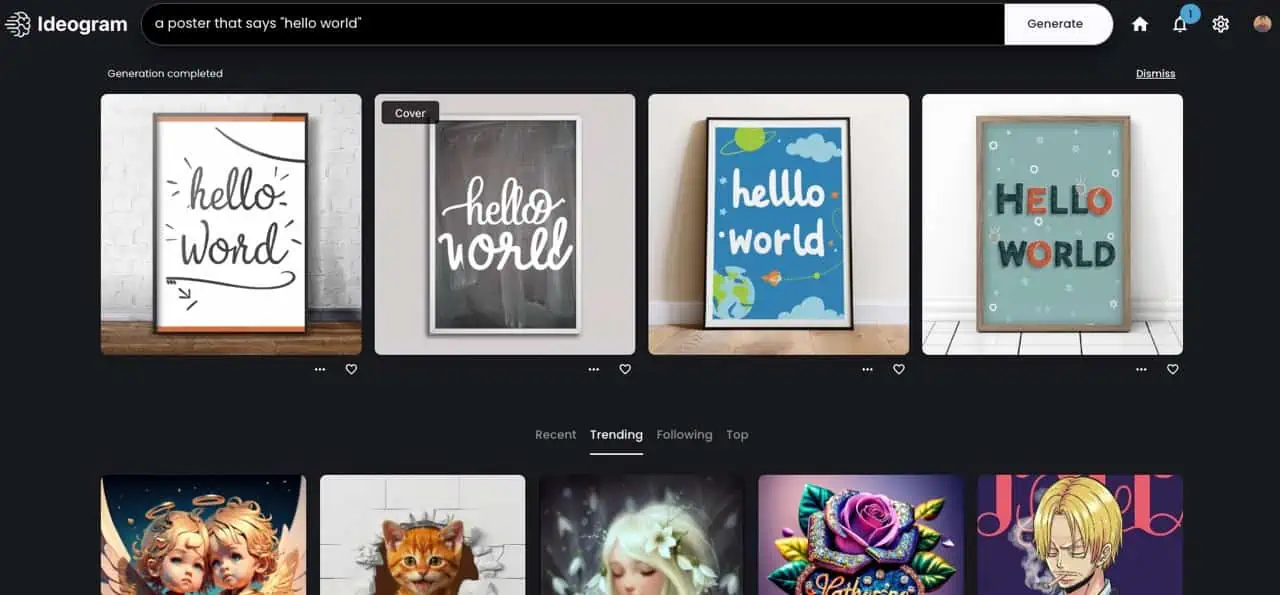Go to the home page icon
The height and width of the screenshot is (595, 1280).
click(x=1140, y=24)
